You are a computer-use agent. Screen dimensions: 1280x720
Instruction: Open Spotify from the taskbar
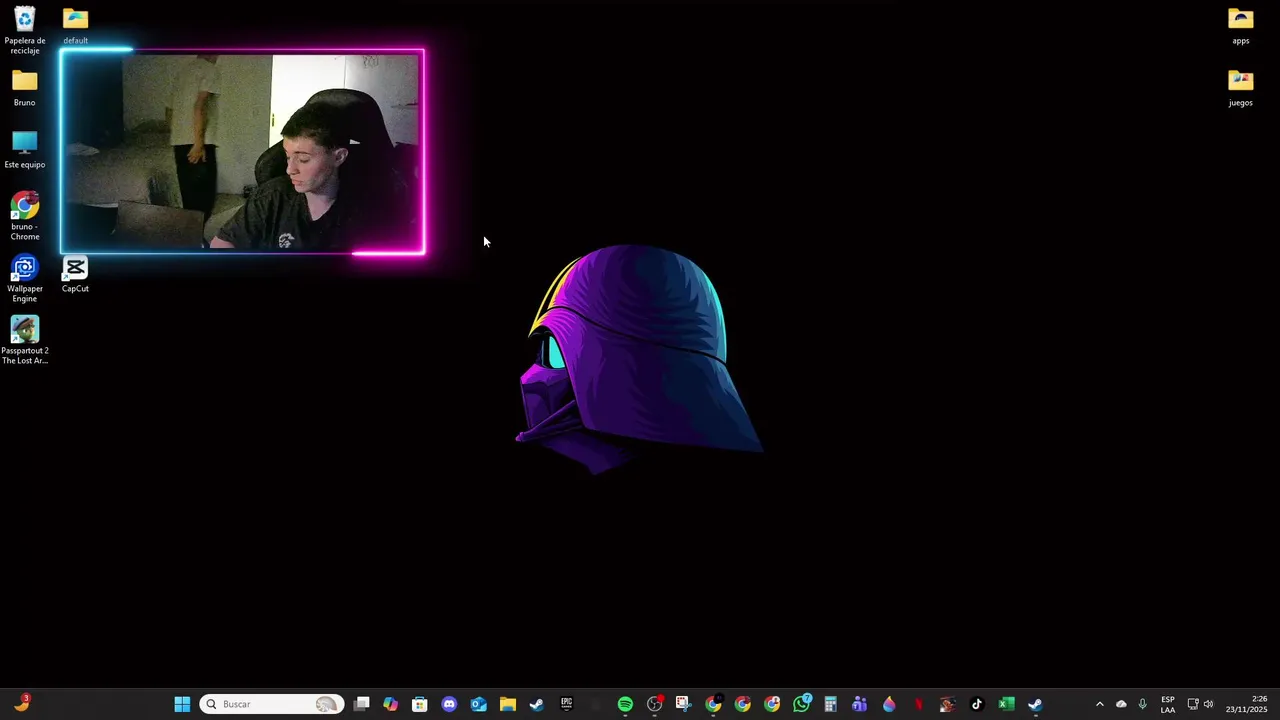click(x=625, y=704)
